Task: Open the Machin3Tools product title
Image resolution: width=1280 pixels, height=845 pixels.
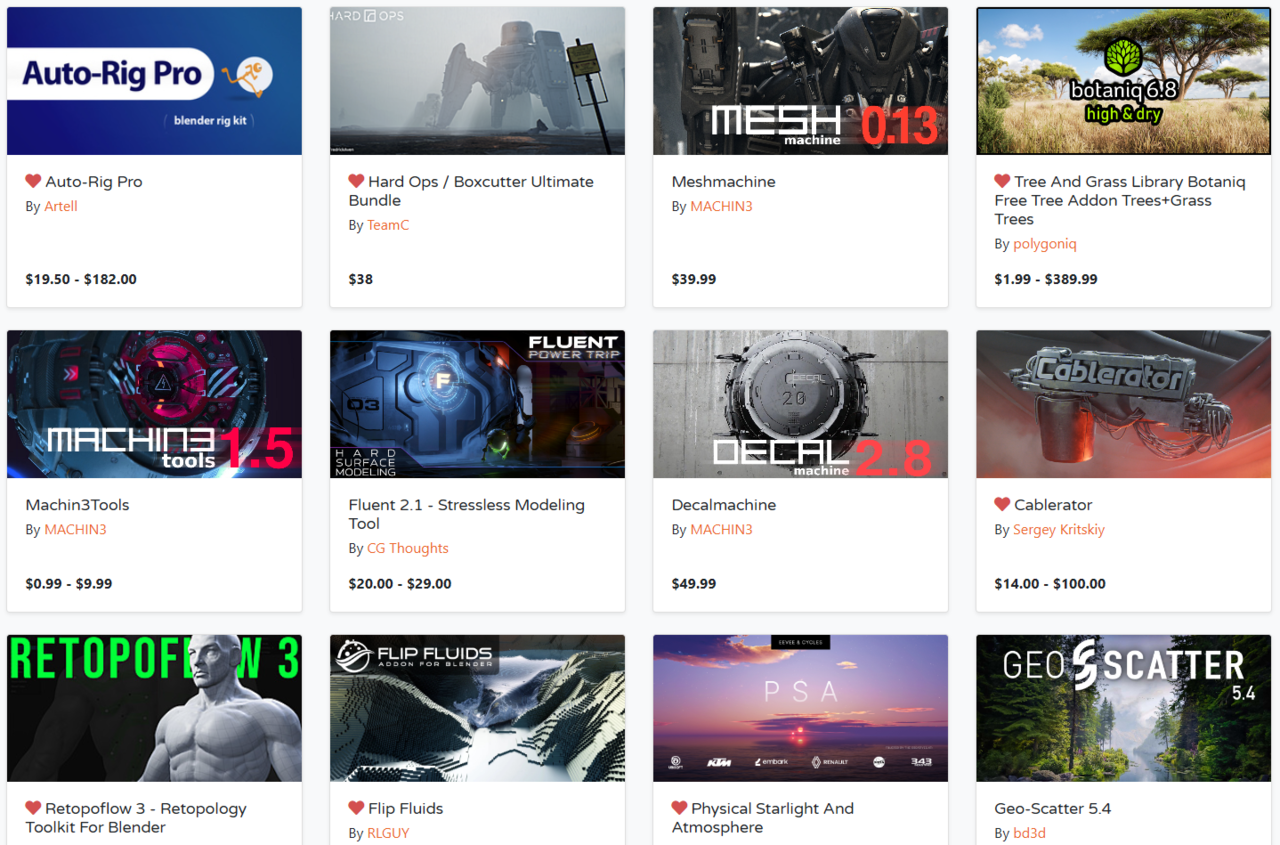Action: point(77,505)
